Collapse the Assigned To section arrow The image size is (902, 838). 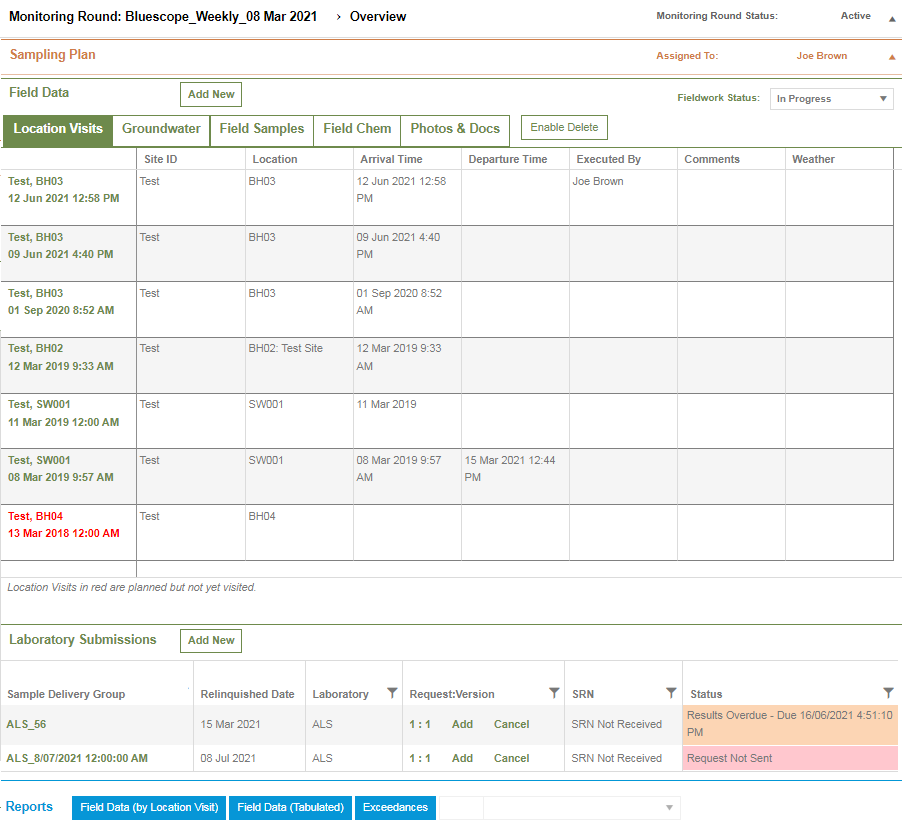tap(892, 56)
